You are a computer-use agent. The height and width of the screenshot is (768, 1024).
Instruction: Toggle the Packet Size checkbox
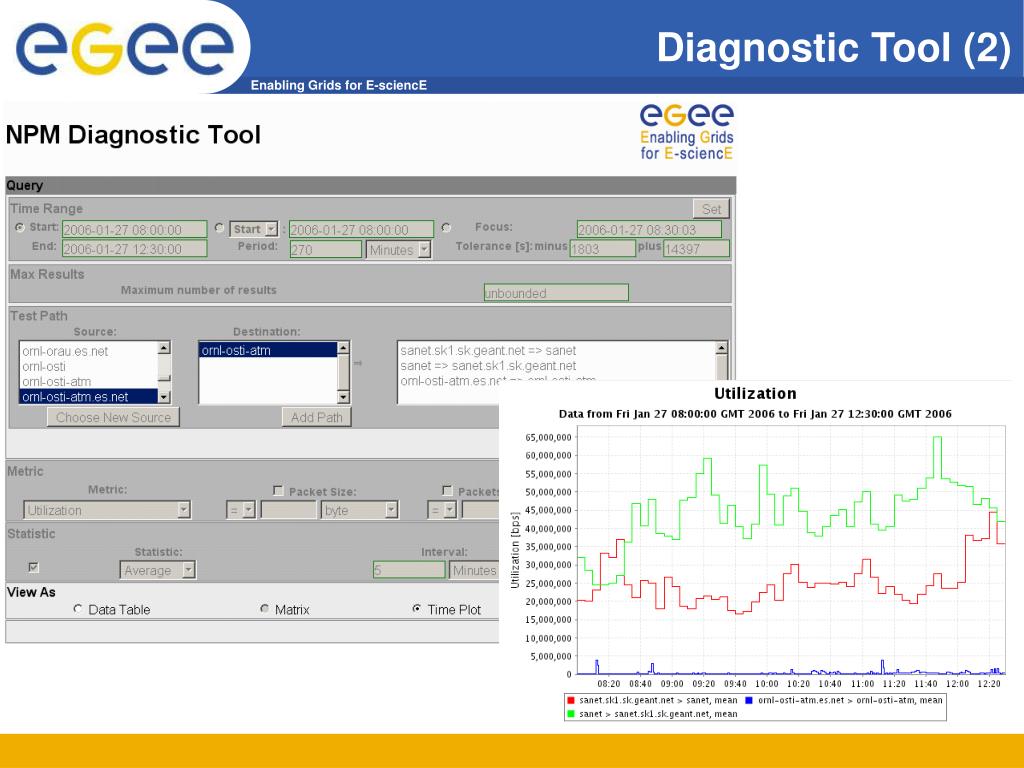[278, 490]
